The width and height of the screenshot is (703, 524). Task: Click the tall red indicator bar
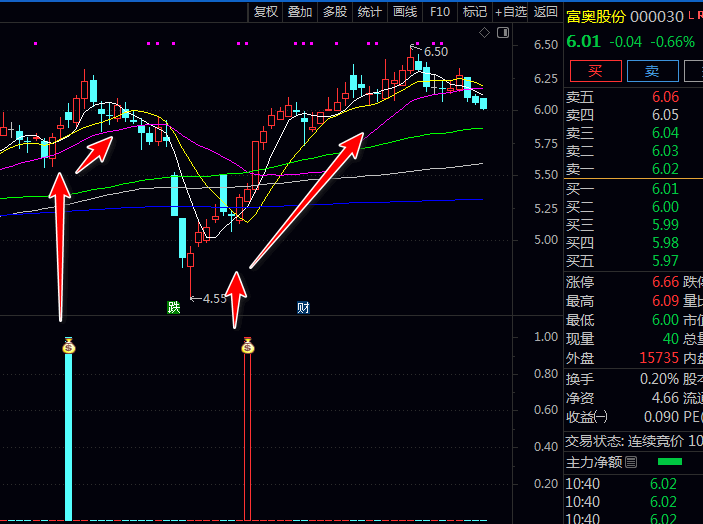[x=247, y=437]
